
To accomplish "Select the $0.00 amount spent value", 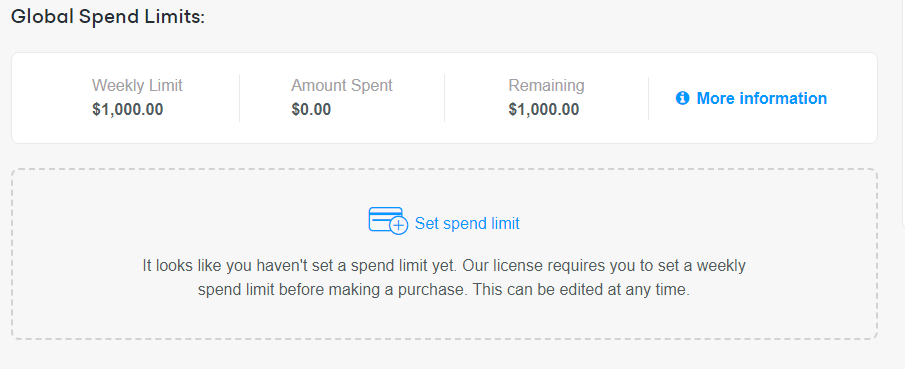I will (x=311, y=109).
